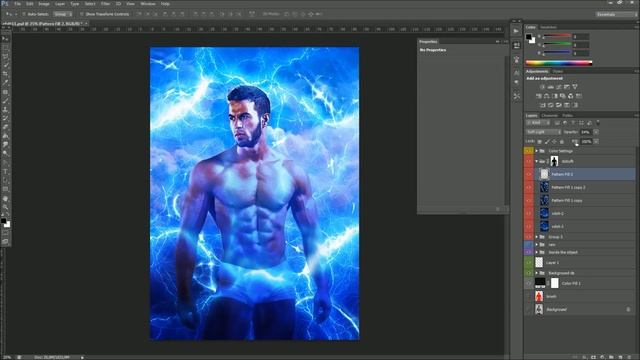Switch to the Styles tab
640x360 pixels.
tap(558, 71)
